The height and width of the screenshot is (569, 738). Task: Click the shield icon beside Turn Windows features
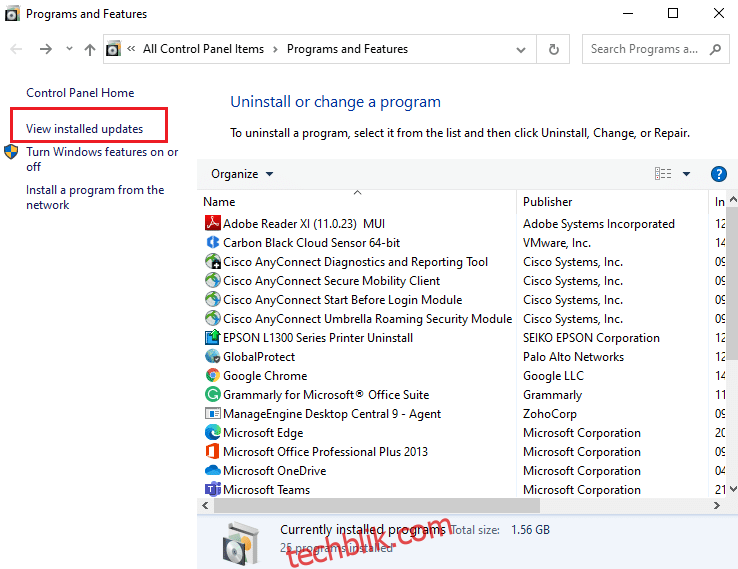pyautogui.click(x=11, y=152)
